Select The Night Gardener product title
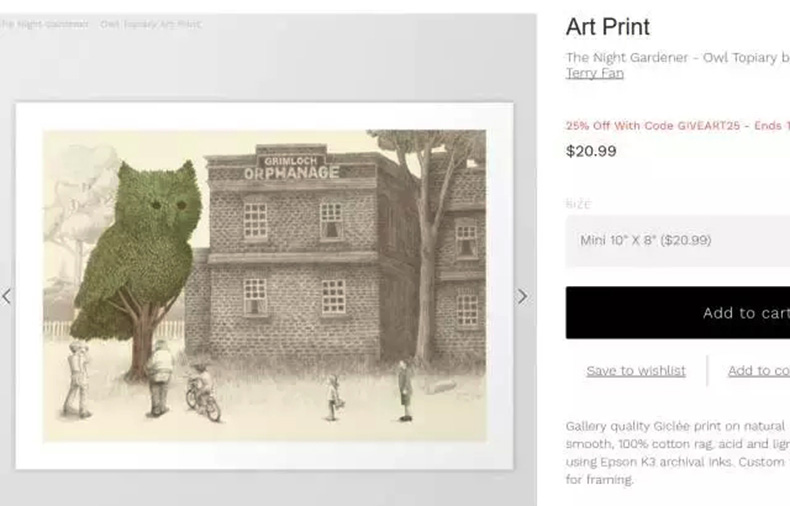This screenshot has width=790, height=506. click(678, 57)
